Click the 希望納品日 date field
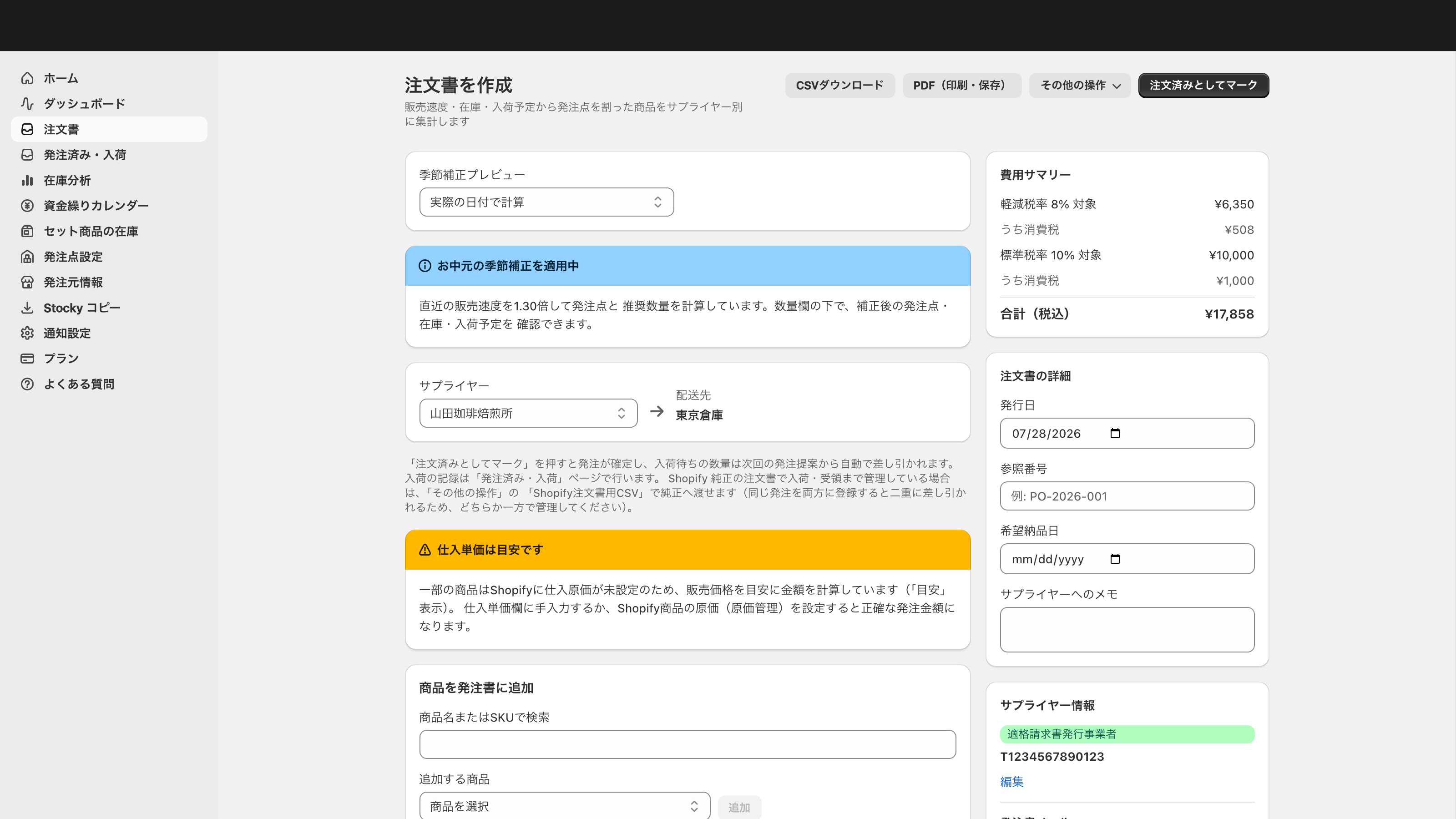This screenshot has height=819, width=1456. [1127, 559]
